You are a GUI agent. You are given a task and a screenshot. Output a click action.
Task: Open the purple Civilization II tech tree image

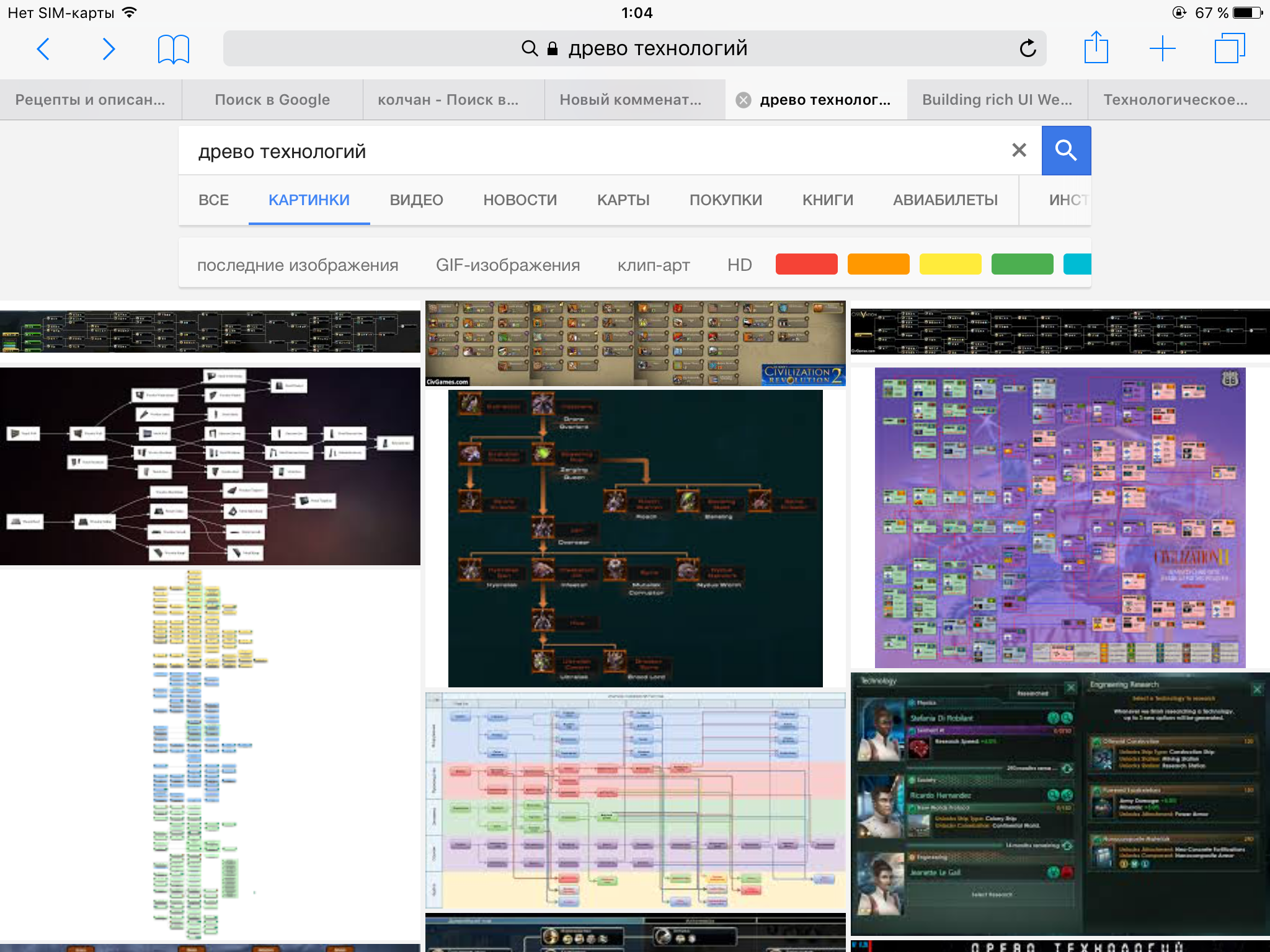pos(1060,518)
